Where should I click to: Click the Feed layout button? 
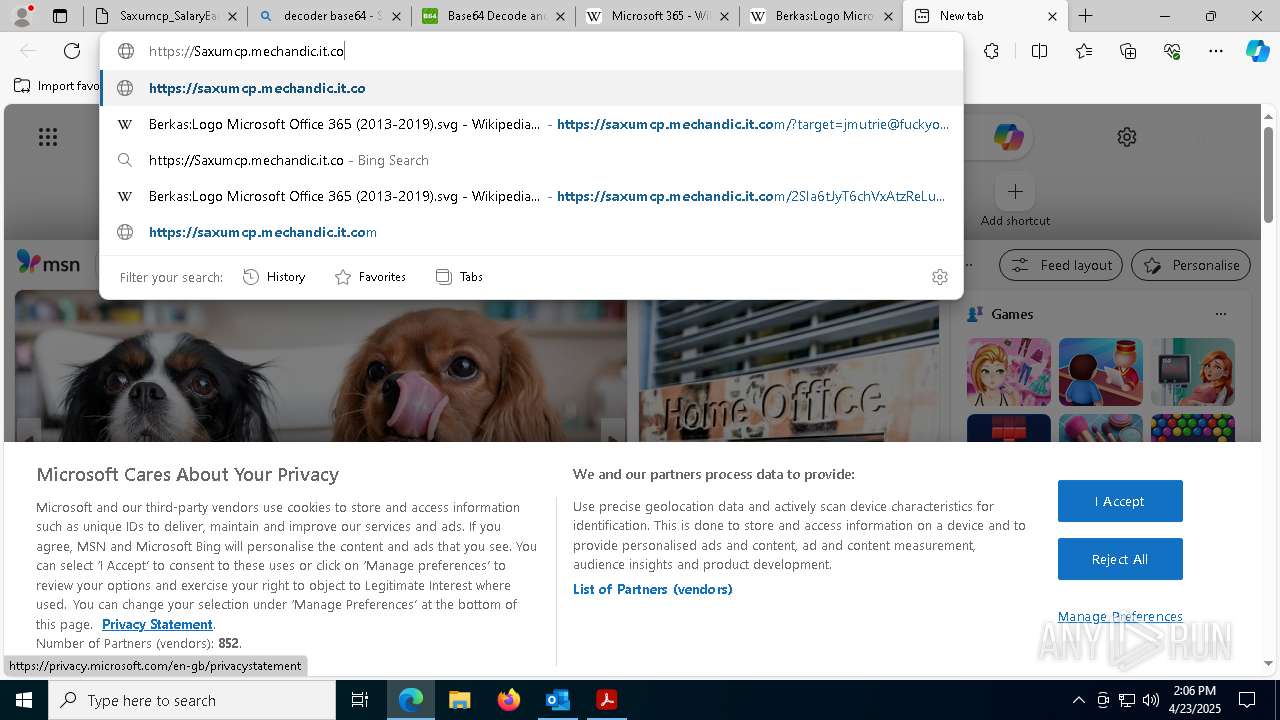point(1061,265)
